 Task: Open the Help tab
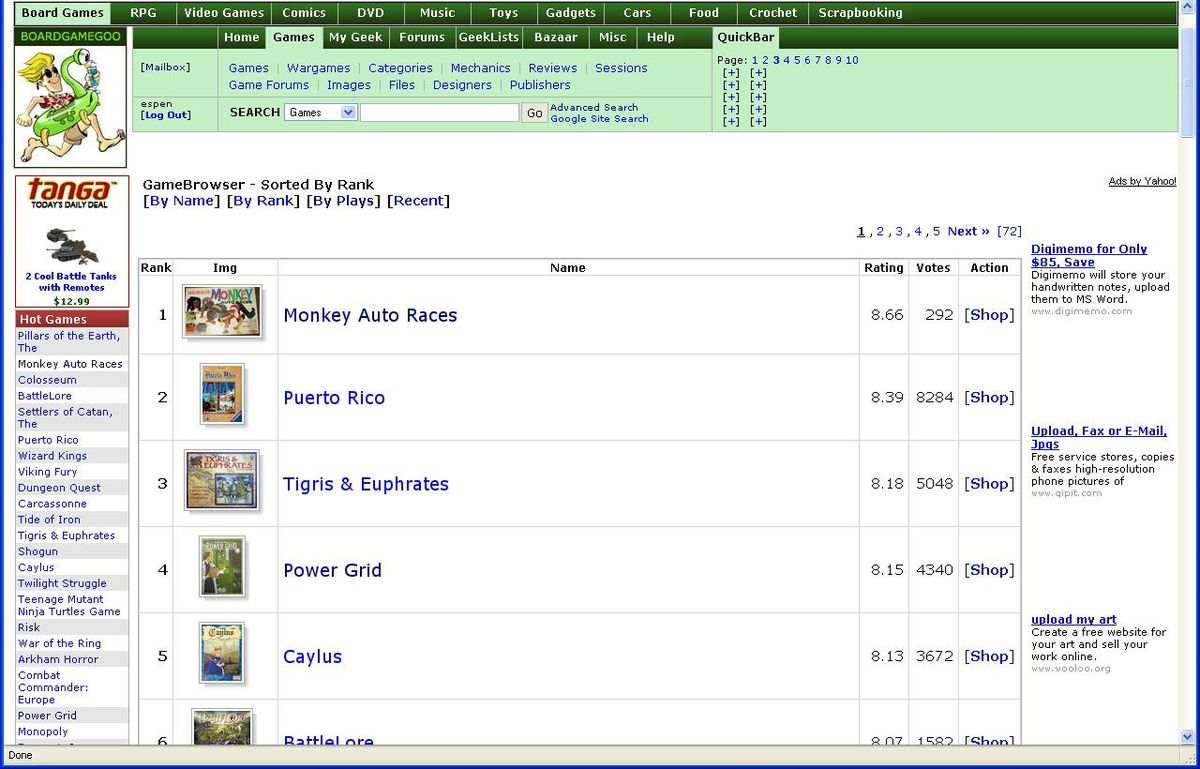(661, 37)
